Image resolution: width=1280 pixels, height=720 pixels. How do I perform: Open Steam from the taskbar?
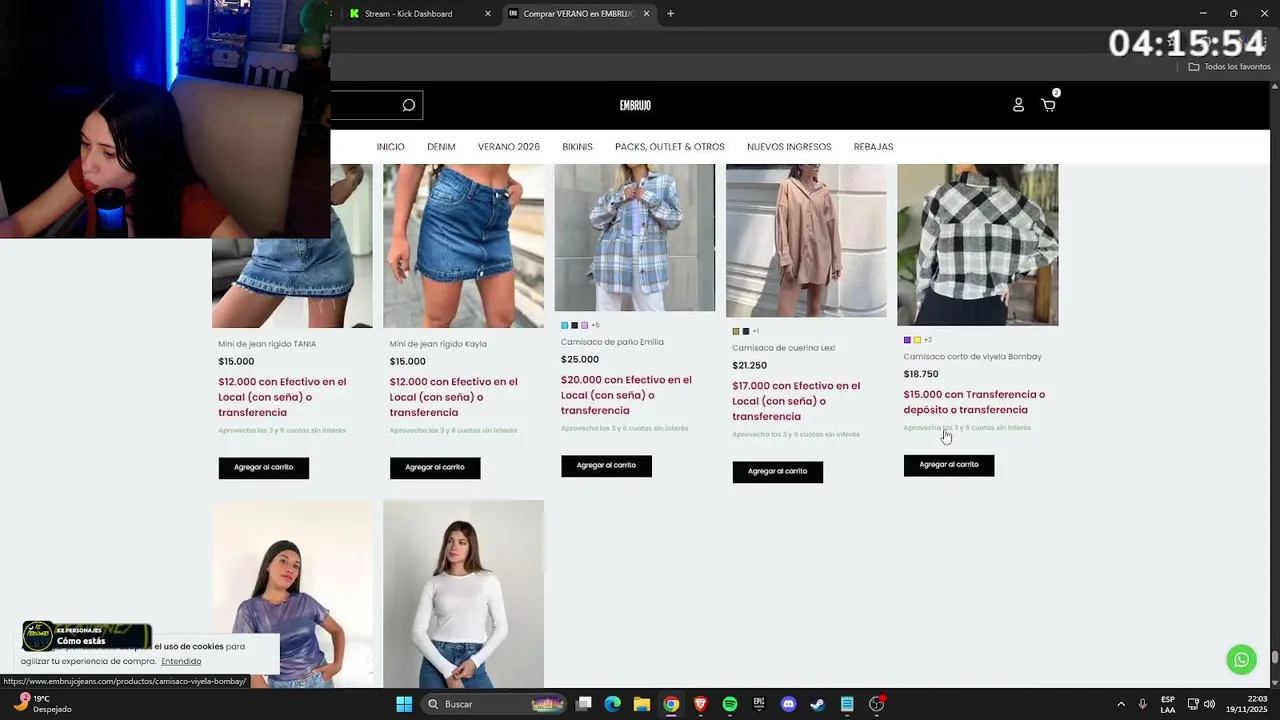tap(817, 704)
